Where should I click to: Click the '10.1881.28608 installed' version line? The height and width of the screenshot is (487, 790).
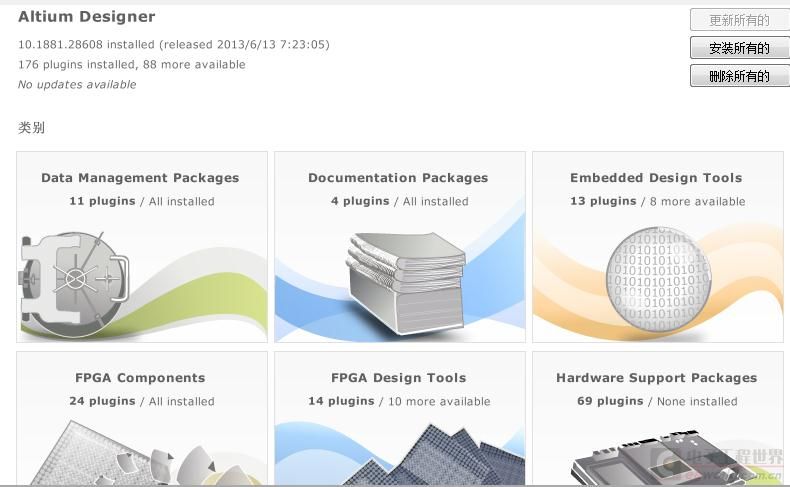pos(174,44)
